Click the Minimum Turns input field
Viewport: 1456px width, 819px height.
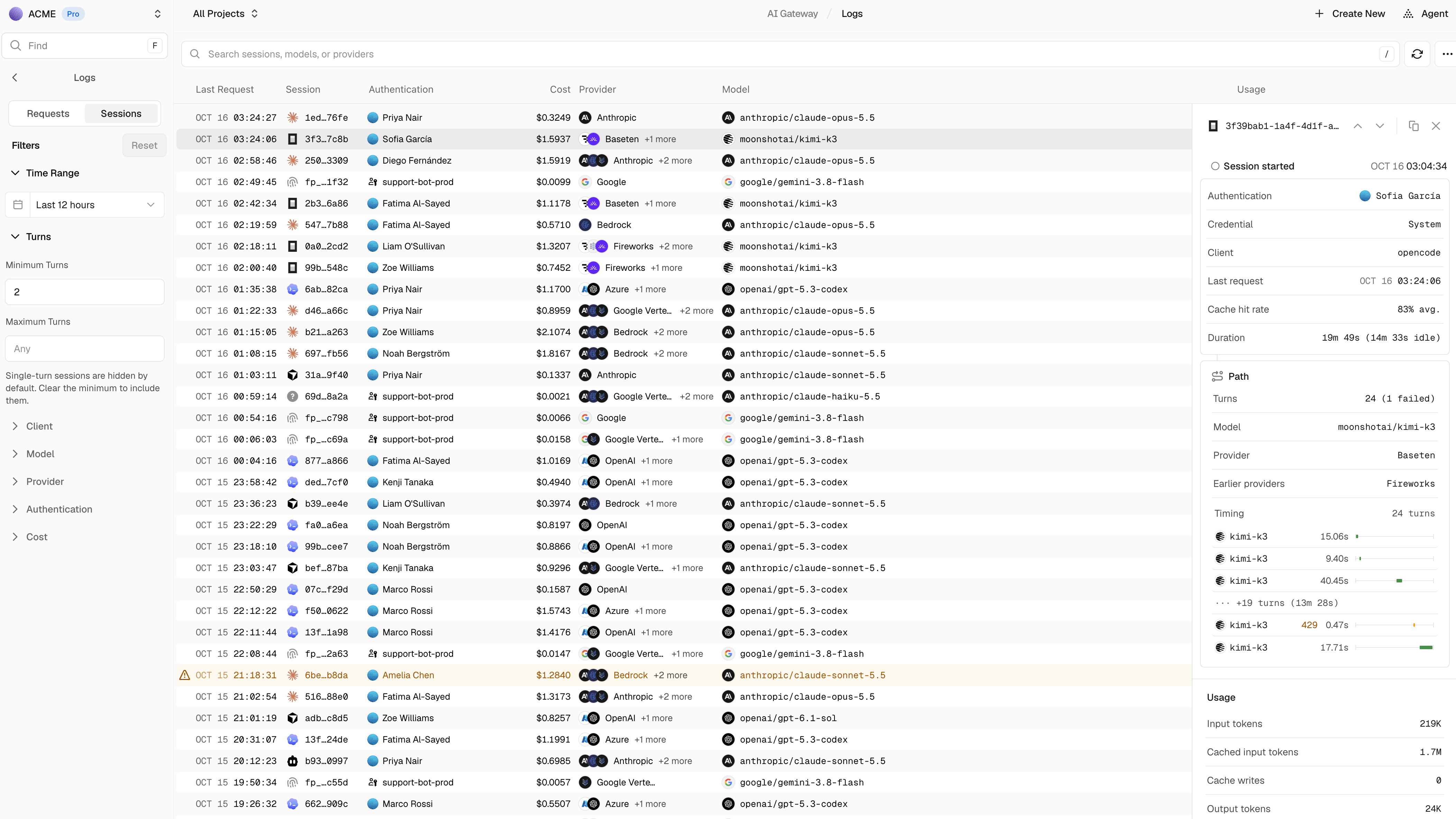point(85,292)
